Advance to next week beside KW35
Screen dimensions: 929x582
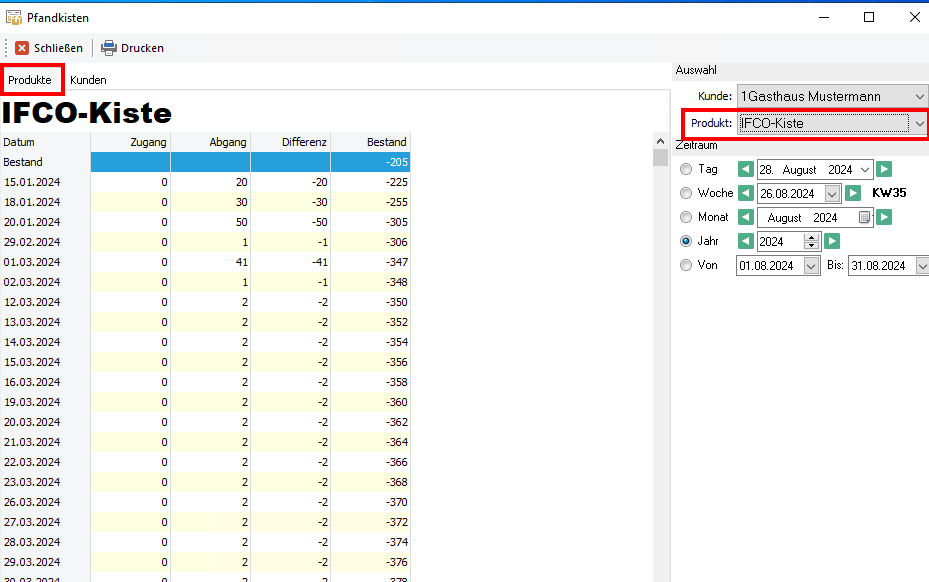(x=853, y=193)
